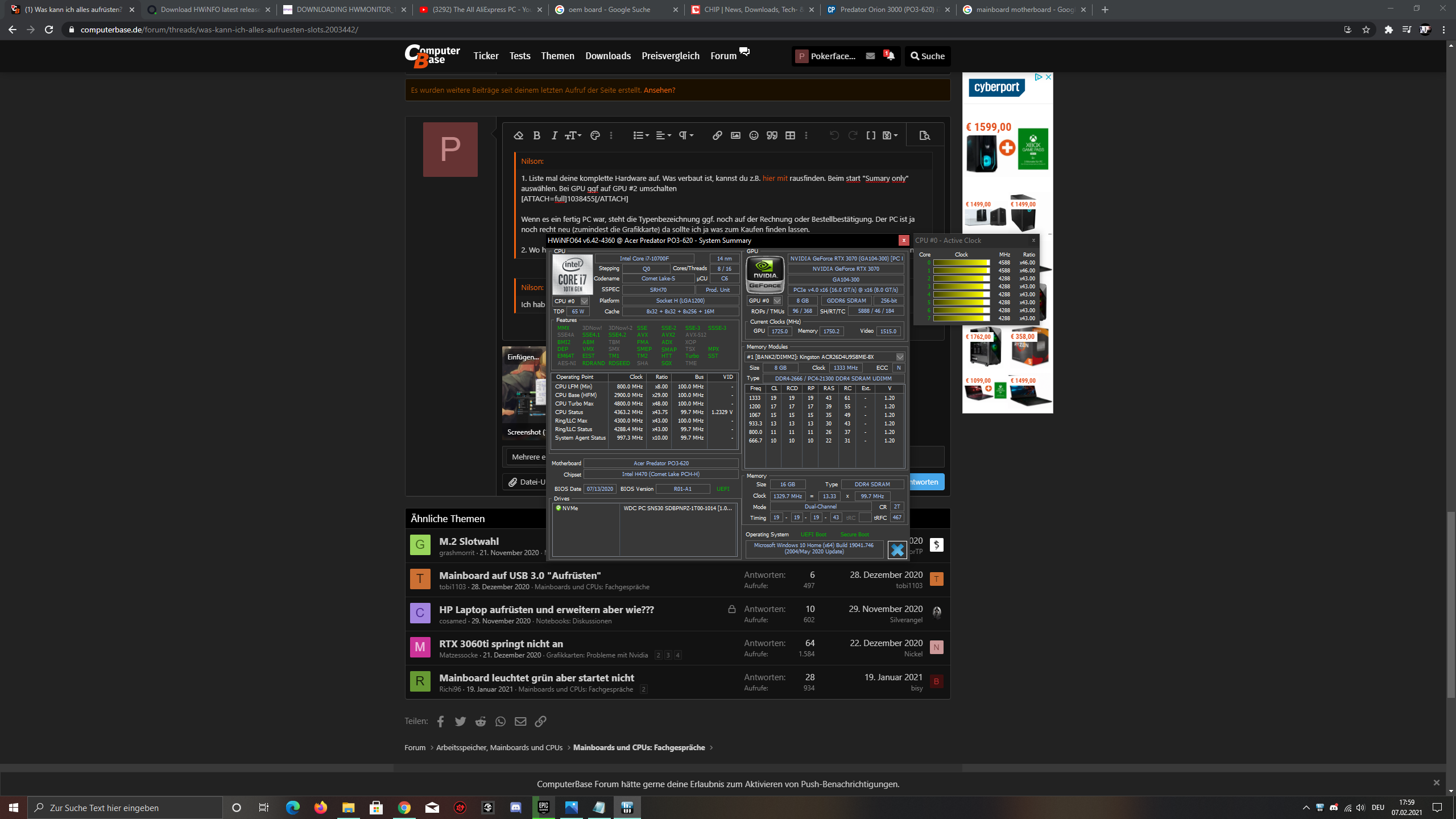Toggle italic formatting in the editor

click(555, 135)
